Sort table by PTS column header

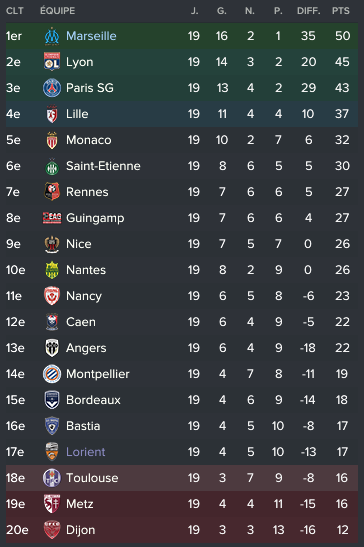tap(341, 11)
